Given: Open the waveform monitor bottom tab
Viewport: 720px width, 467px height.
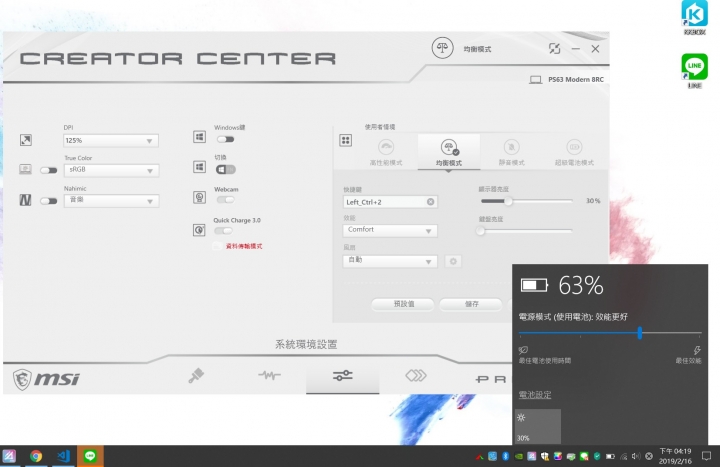Looking at the screenshot, I should point(269,376).
